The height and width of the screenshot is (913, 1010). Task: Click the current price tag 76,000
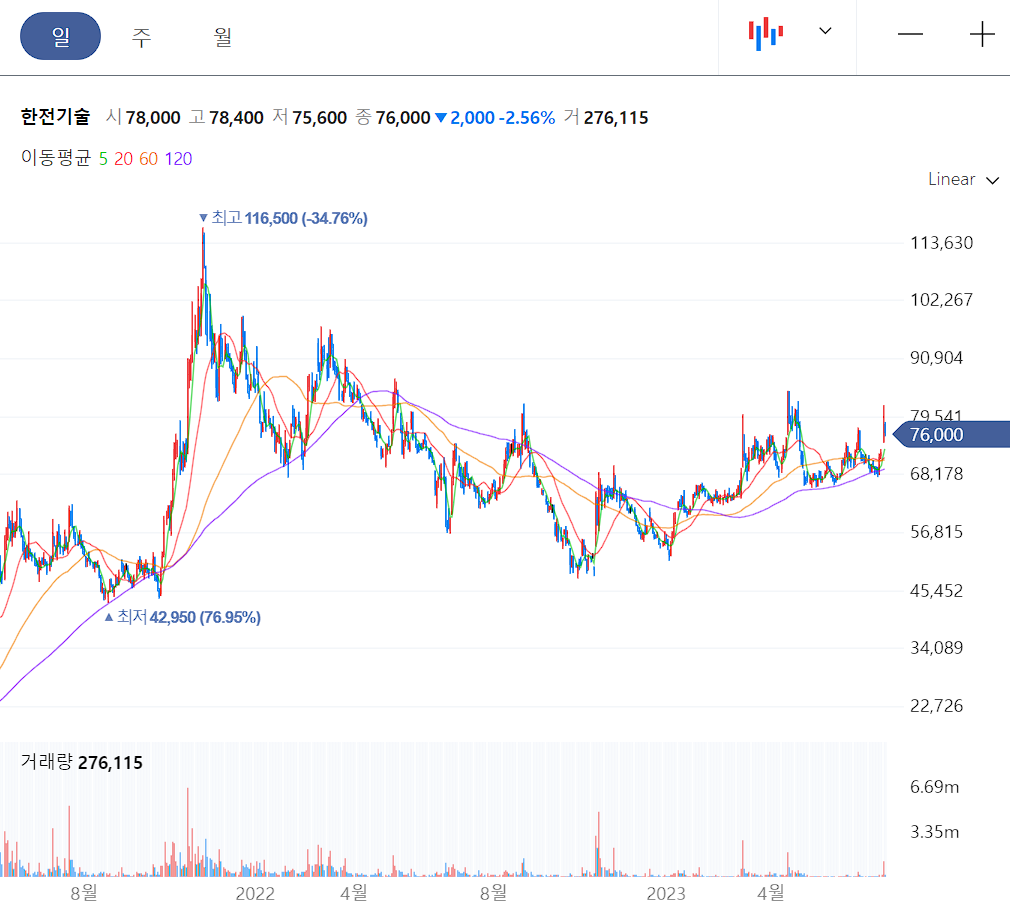(951, 434)
